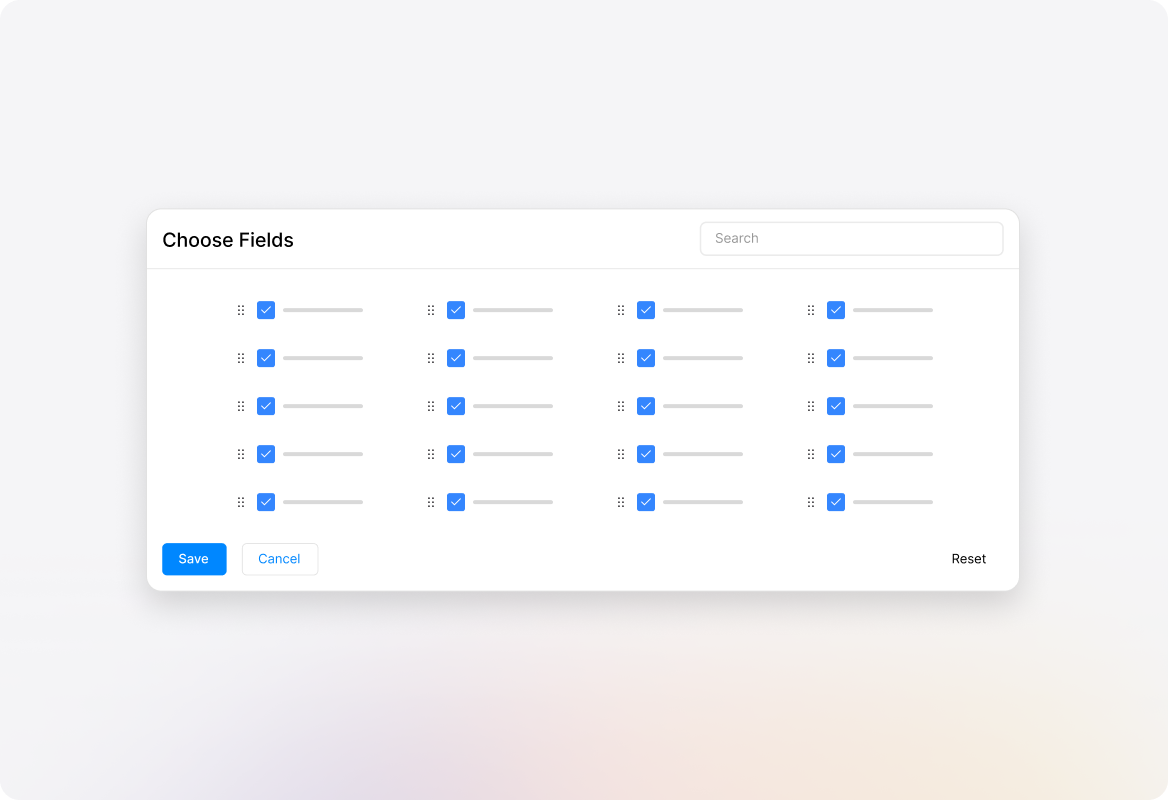Click Reset to restore default fields
The height and width of the screenshot is (800, 1168).
[x=968, y=559]
